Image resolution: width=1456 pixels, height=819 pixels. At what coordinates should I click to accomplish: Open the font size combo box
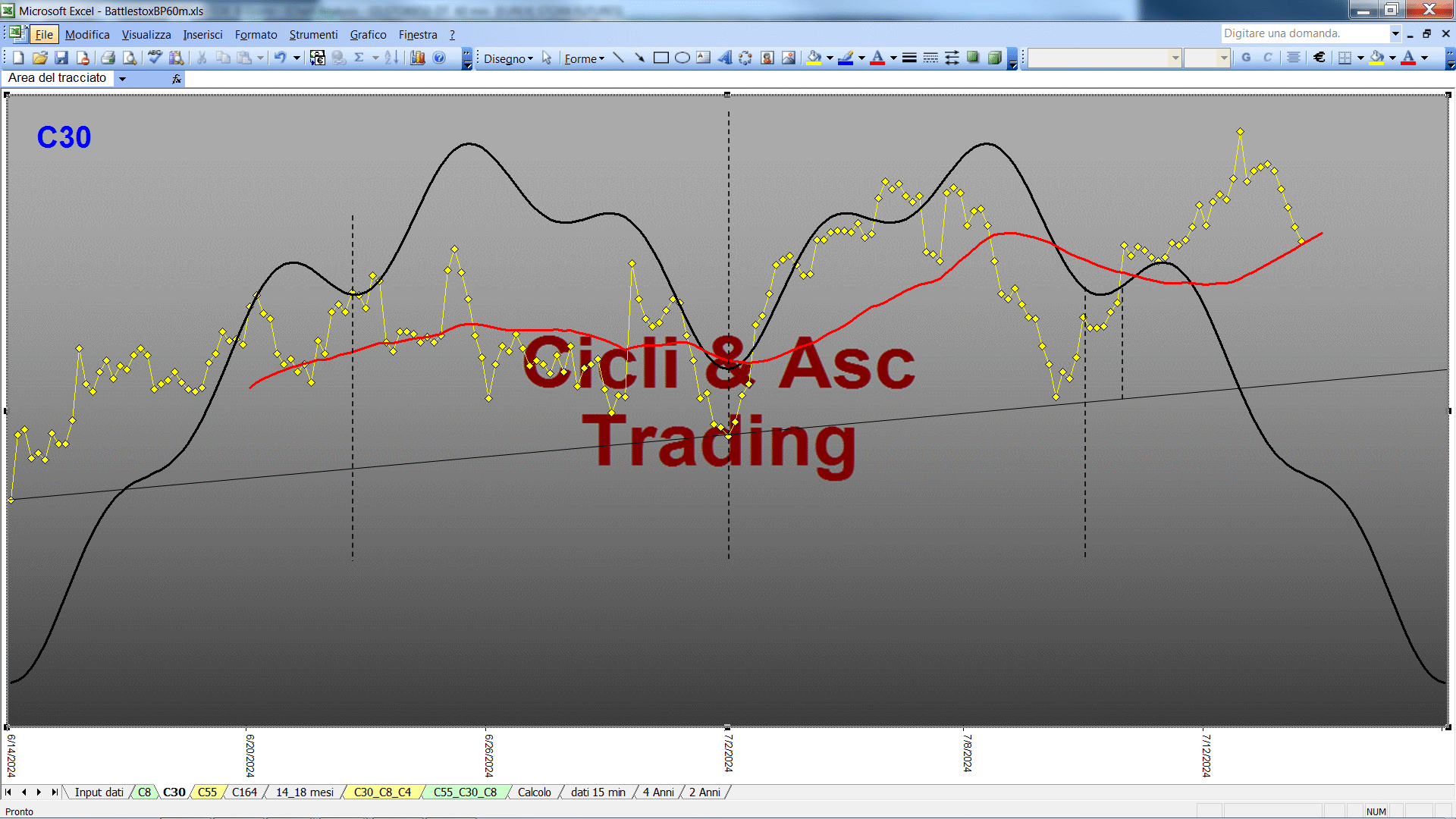click(1207, 58)
